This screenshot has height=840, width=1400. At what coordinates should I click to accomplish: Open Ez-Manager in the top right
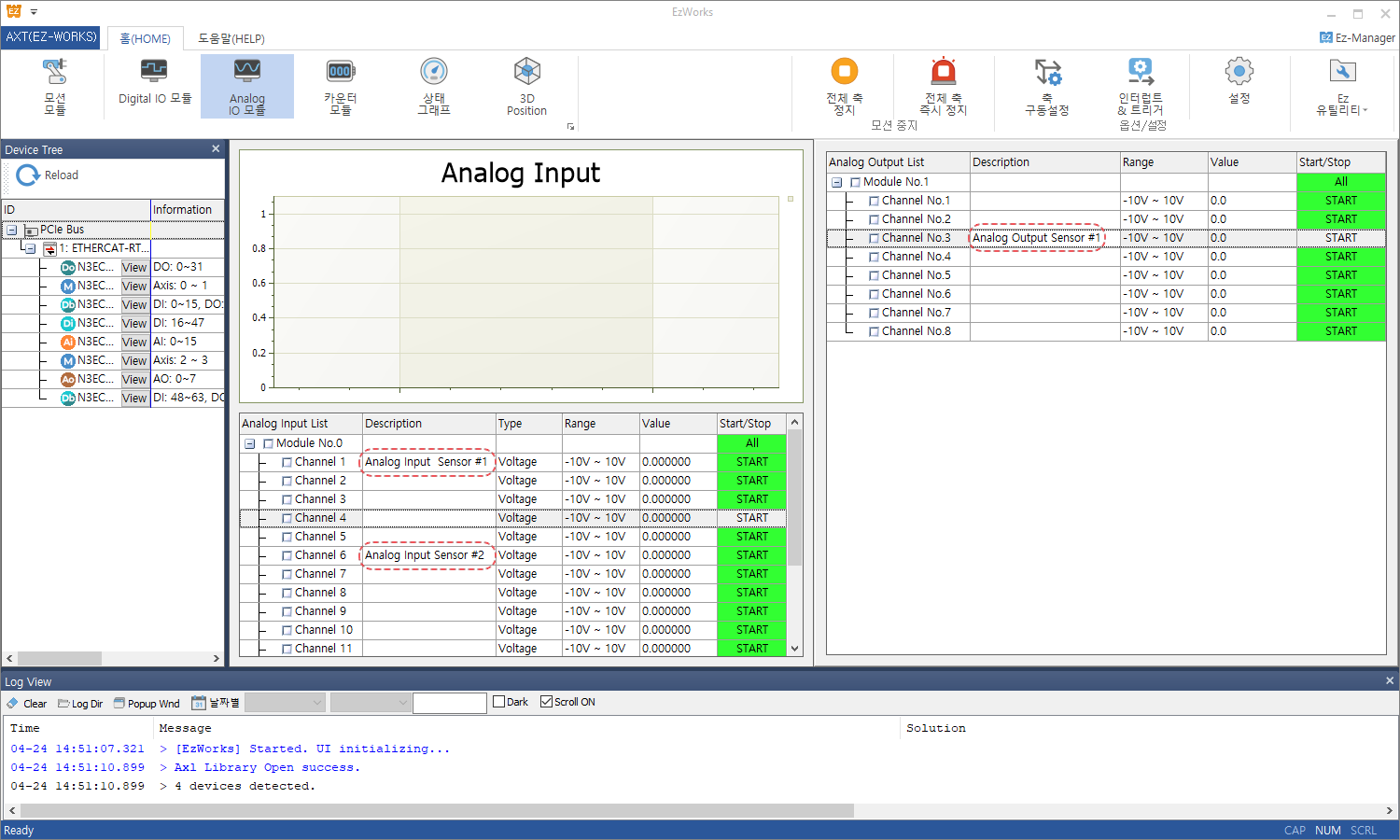coord(1357,37)
